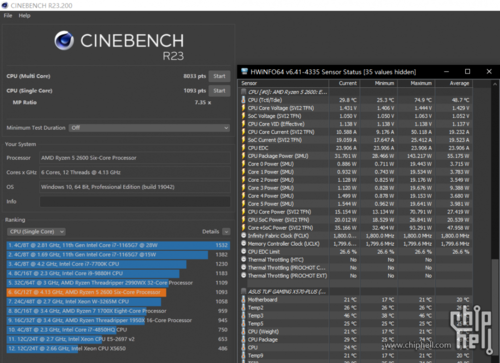Expand the ranking Details arrow
Image resolution: width=500 pixels, height=363 pixels.
click(x=226, y=232)
